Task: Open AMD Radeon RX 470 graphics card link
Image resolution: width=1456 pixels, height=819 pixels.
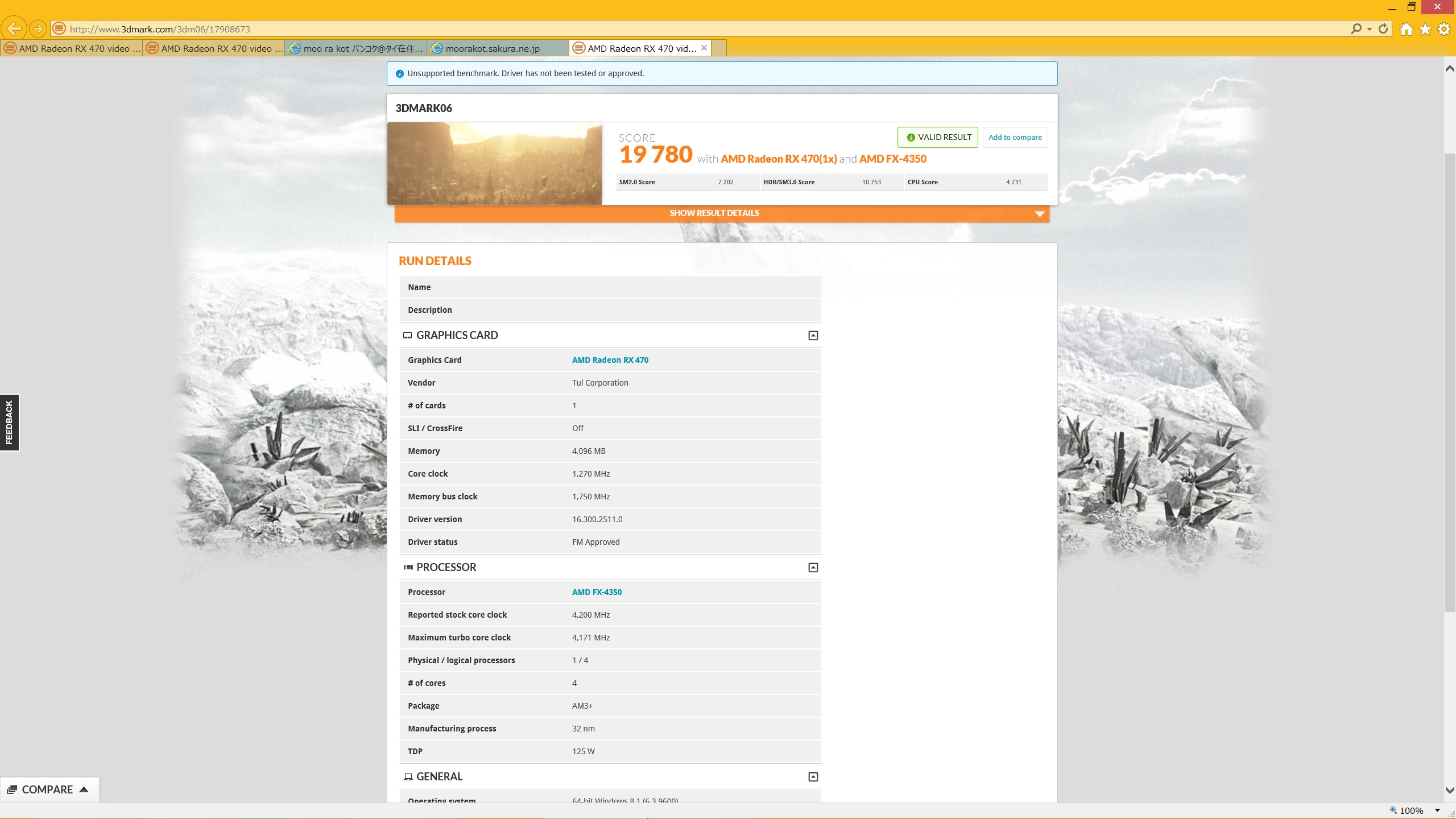Action: [610, 360]
